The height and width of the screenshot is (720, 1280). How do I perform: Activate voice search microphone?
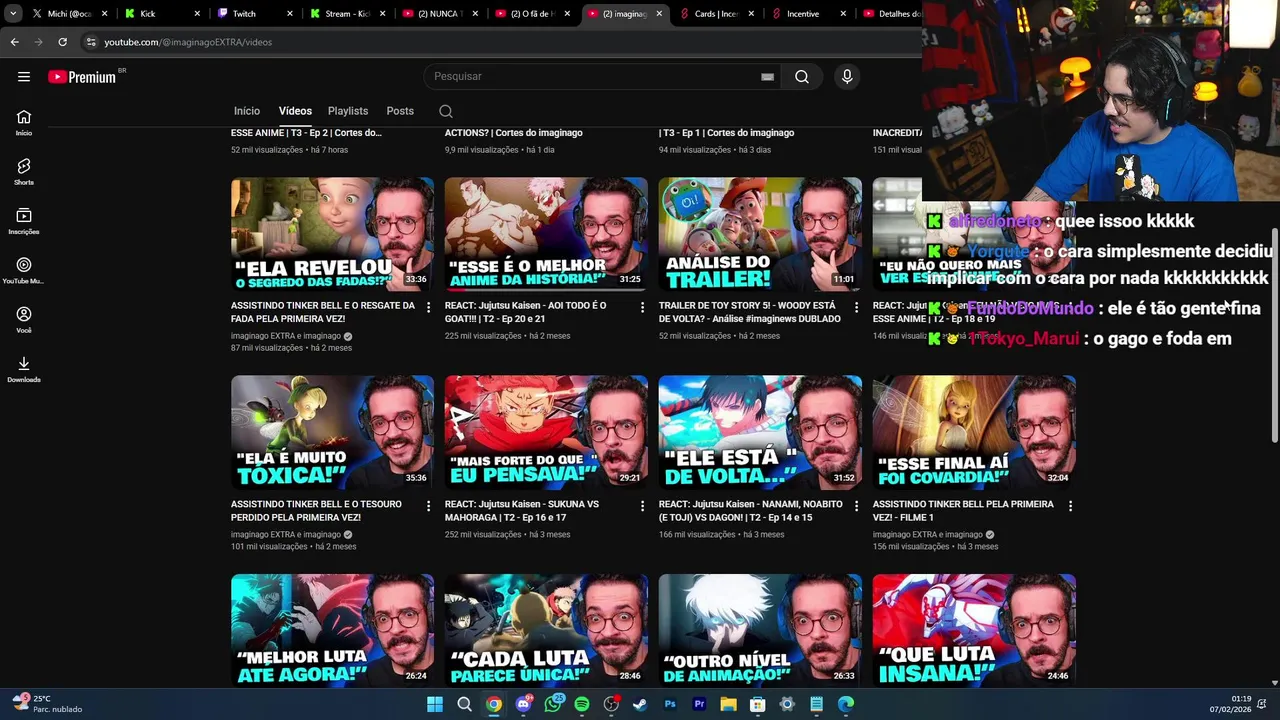click(847, 77)
